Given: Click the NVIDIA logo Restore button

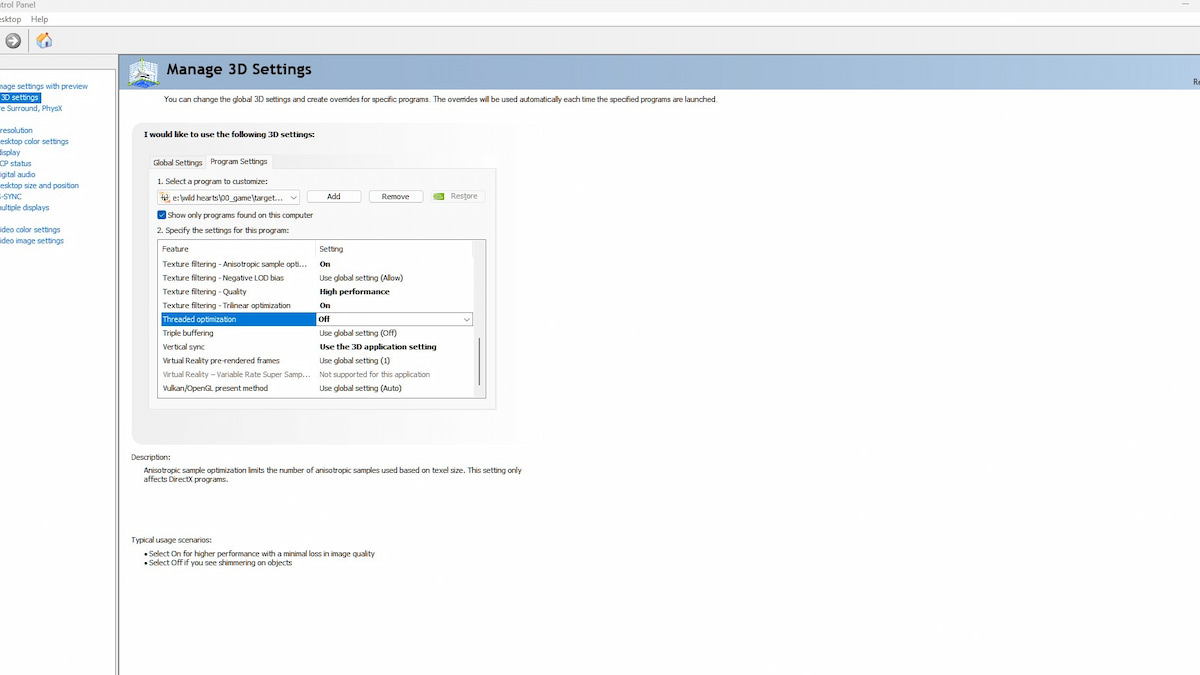Looking at the screenshot, I should (x=457, y=197).
